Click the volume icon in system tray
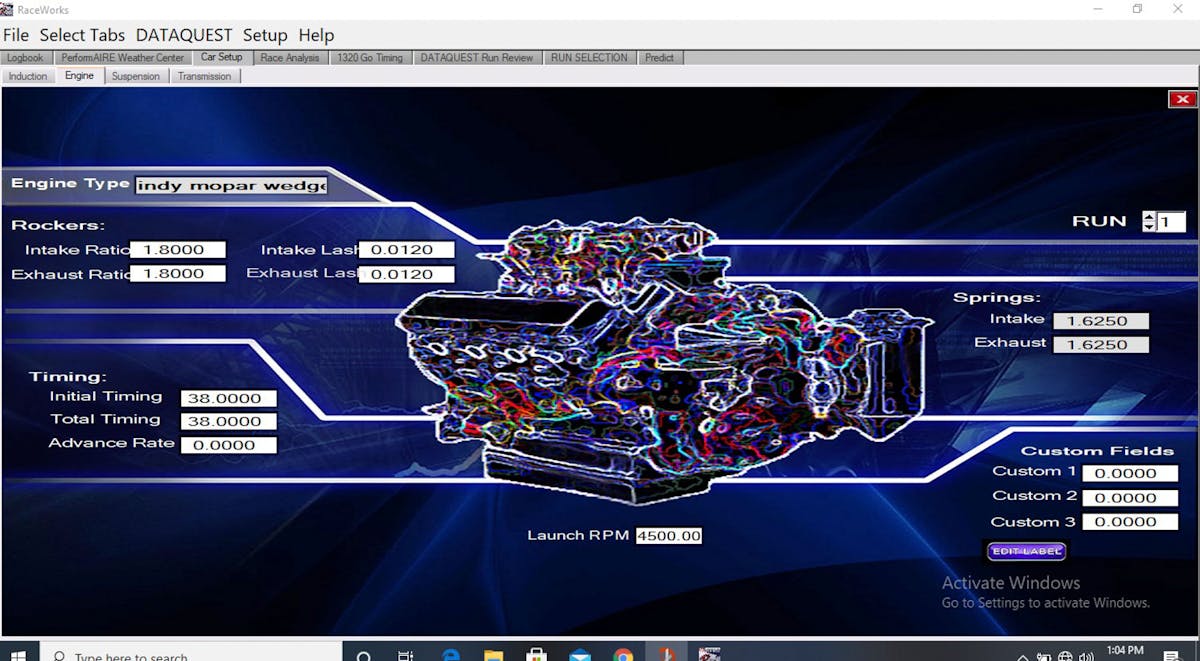The height and width of the screenshot is (661, 1200). (1088, 657)
